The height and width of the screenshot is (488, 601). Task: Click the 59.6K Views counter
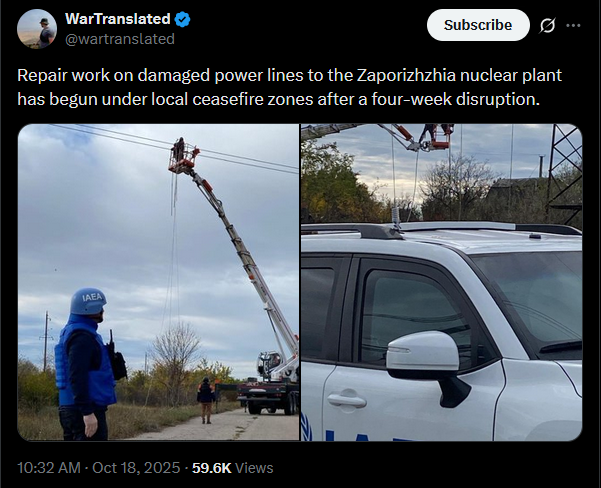233,468
